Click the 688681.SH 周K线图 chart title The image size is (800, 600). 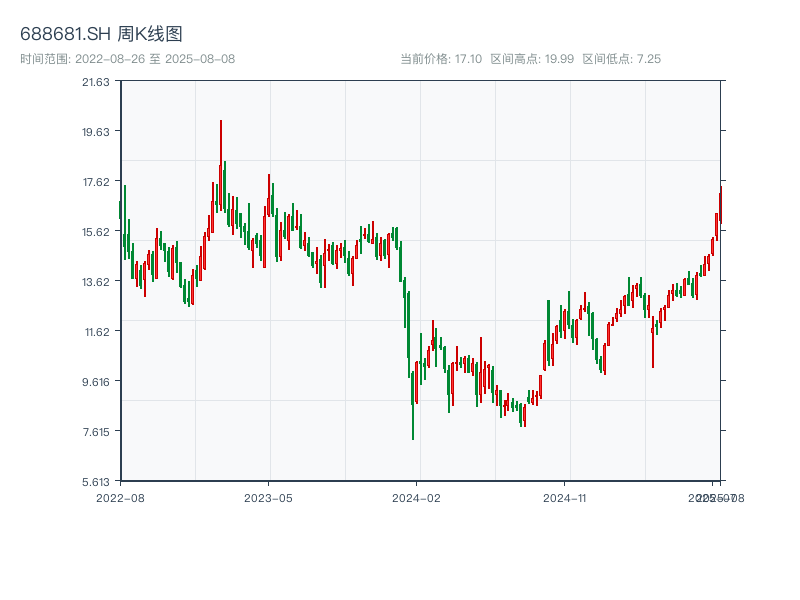(101, 35)
